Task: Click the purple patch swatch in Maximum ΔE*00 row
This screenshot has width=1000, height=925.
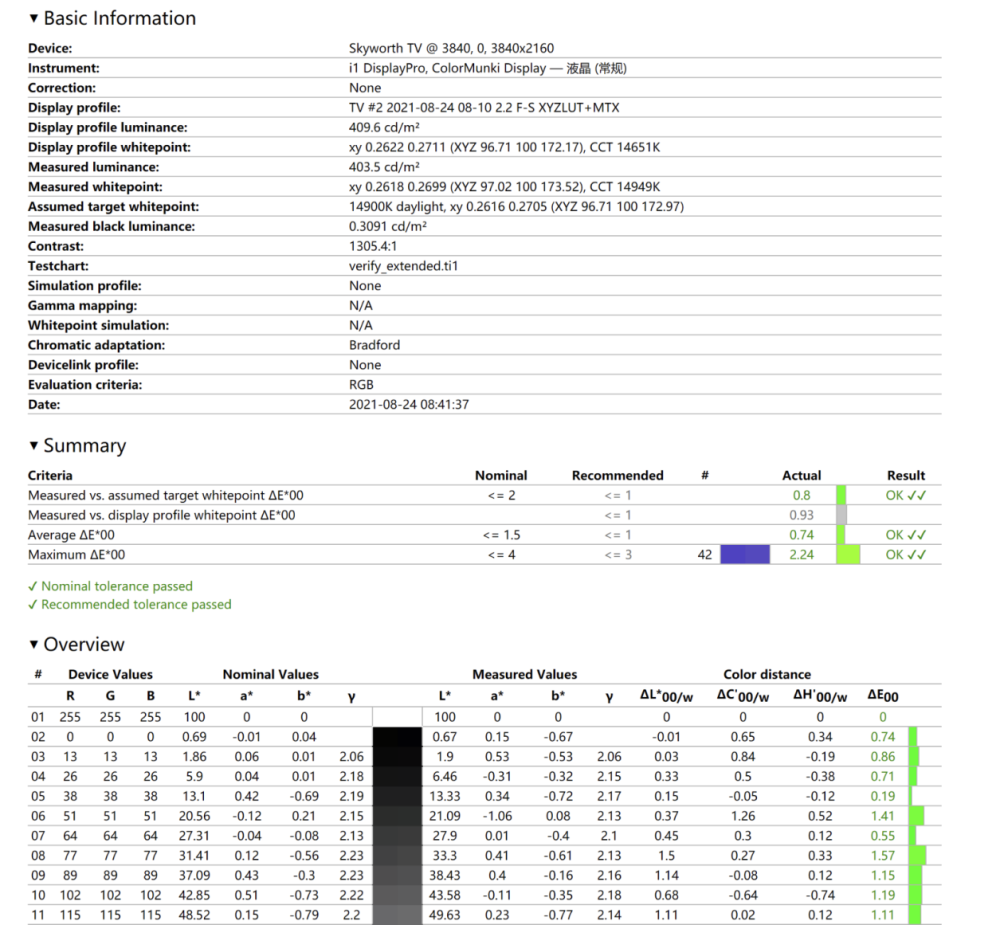Action: 745,554
